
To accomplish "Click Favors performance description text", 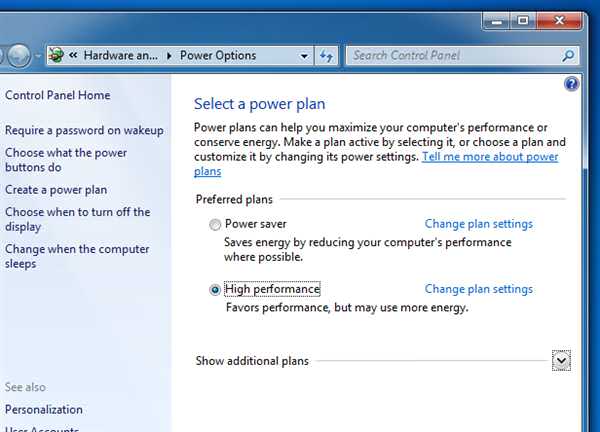I will (x=347, y=308).
